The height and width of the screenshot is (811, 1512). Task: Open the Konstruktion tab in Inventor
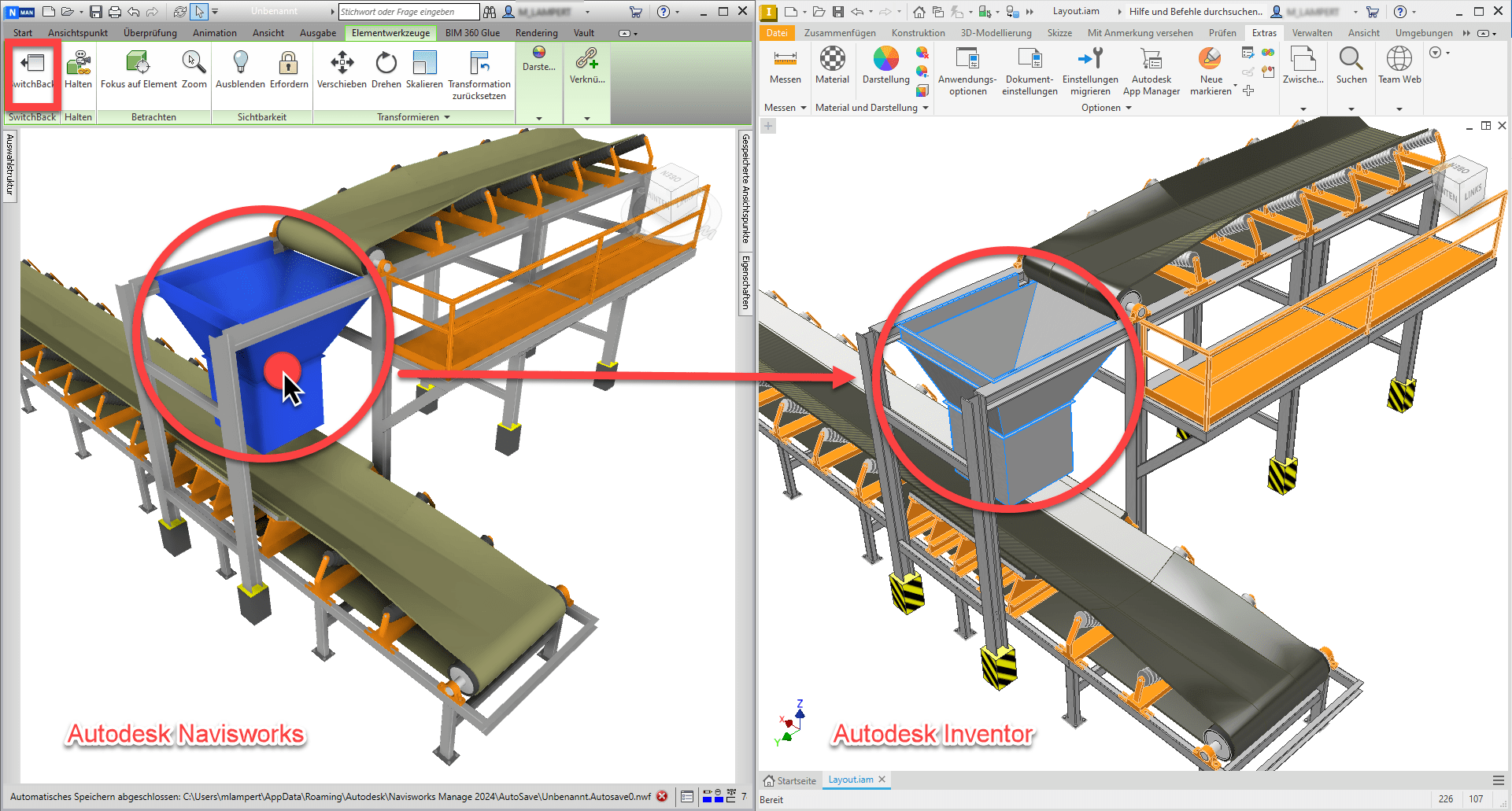[x=918, y=33]
